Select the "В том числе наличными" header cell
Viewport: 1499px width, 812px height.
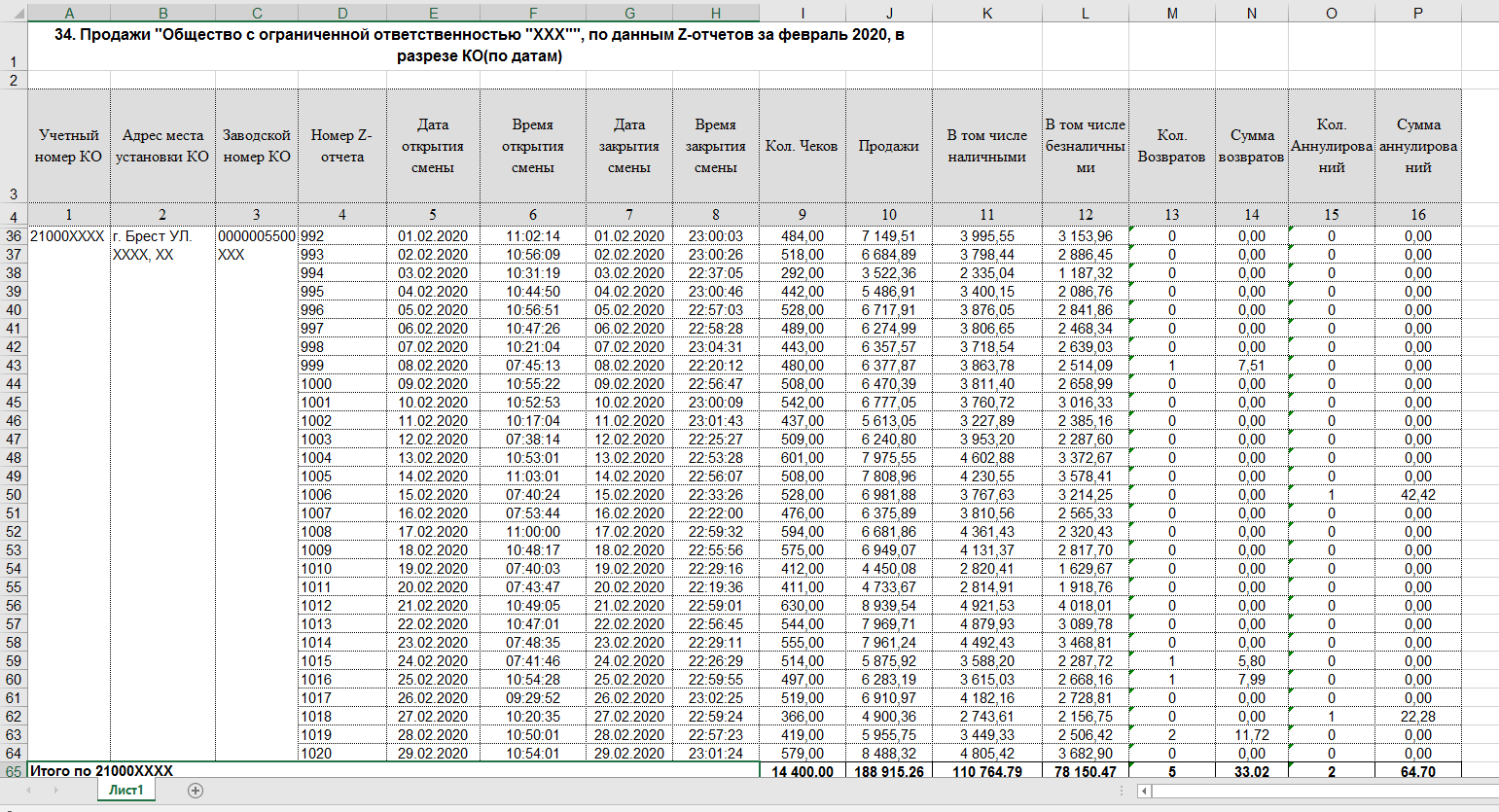pos(987,146)
